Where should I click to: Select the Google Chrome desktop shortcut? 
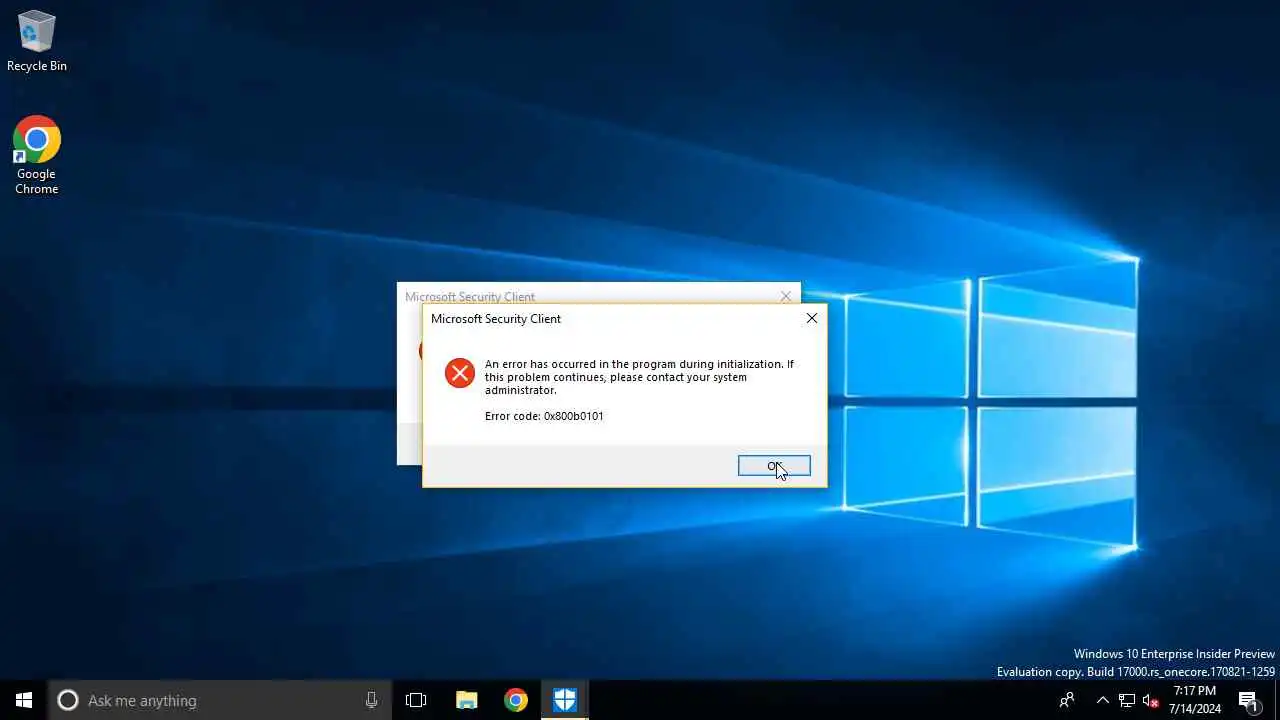(37, 156)
